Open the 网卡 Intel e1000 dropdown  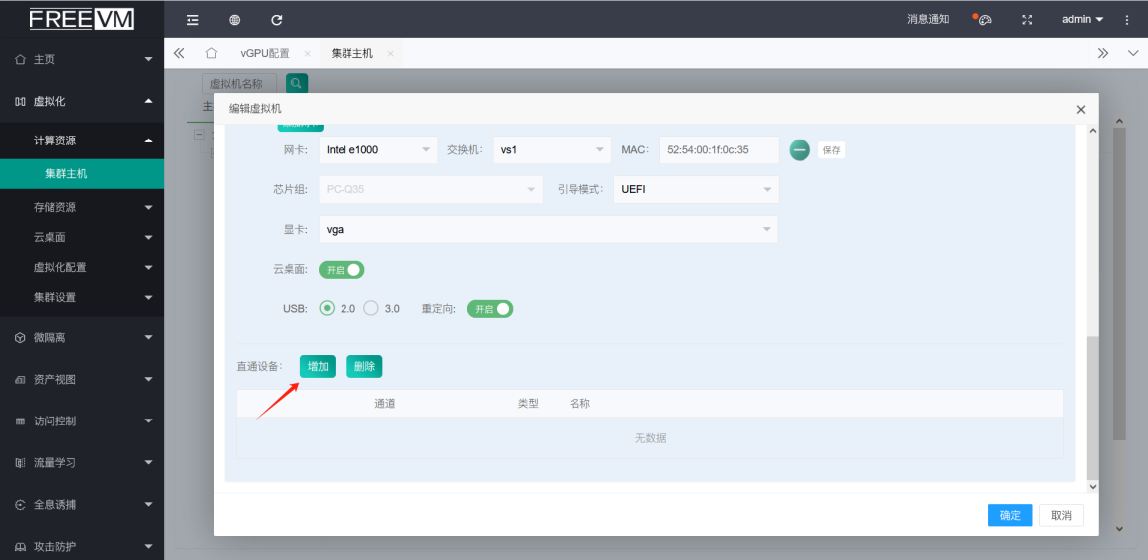tap(378, 150)
